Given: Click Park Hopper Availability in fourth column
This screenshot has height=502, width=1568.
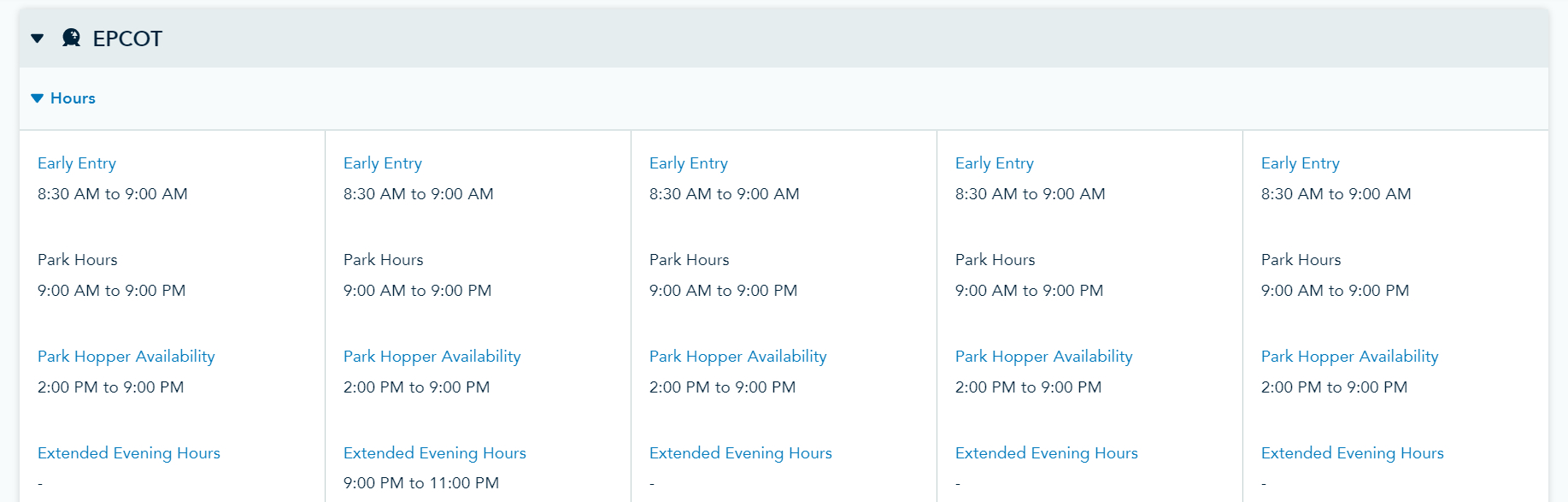Looking at the screenshot, I should coord(1044,357).
